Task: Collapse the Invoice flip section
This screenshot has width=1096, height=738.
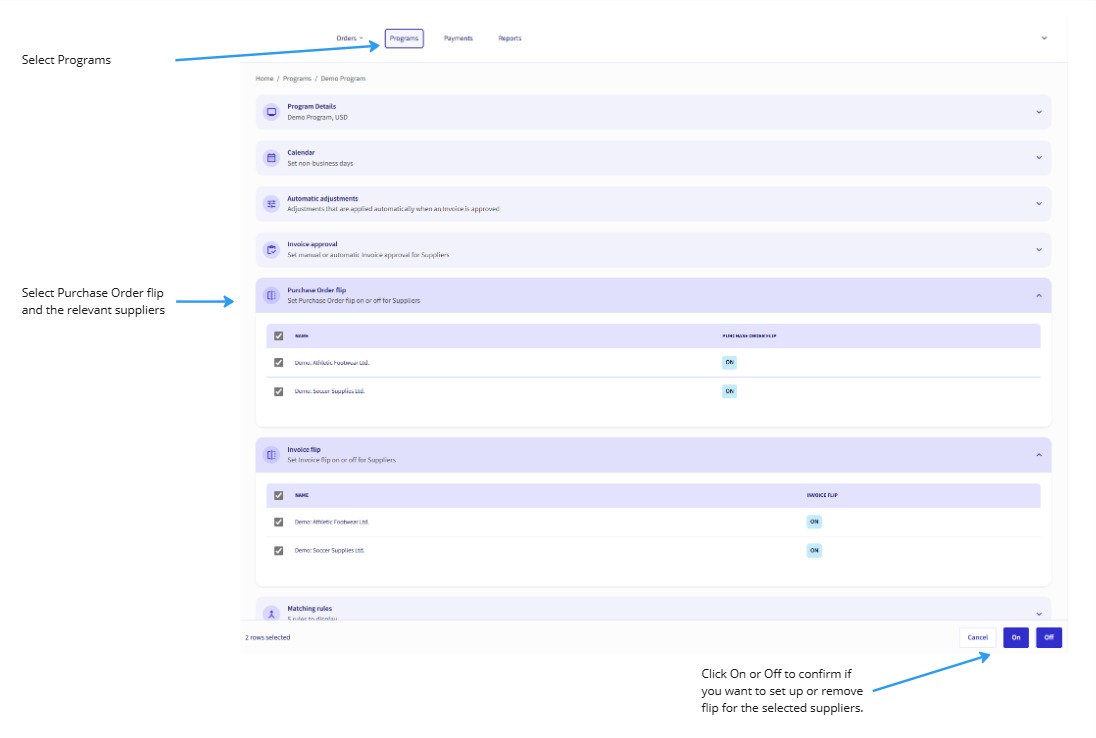Action: coord(1039,455)
